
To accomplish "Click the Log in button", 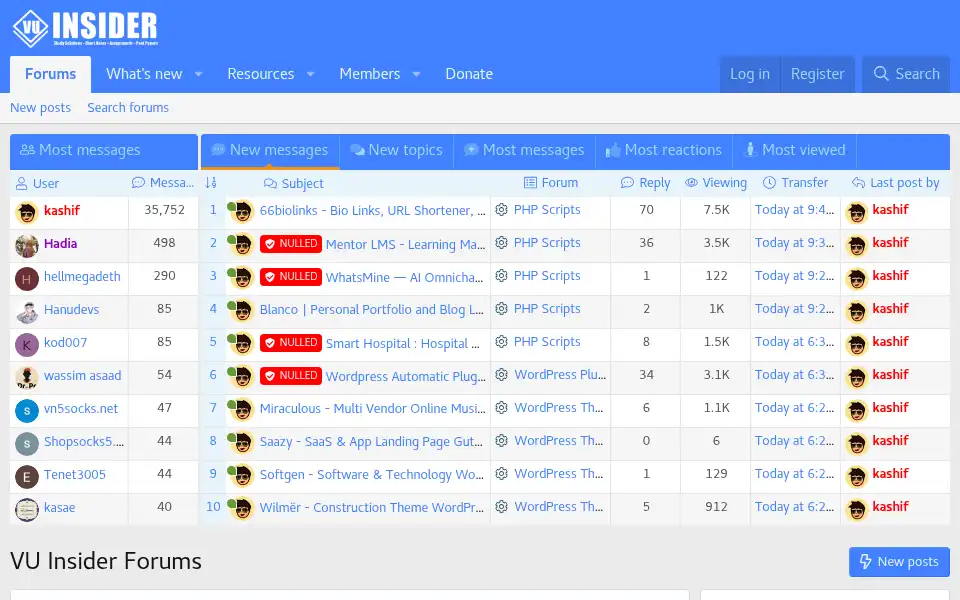I will [x=750, y=74].
